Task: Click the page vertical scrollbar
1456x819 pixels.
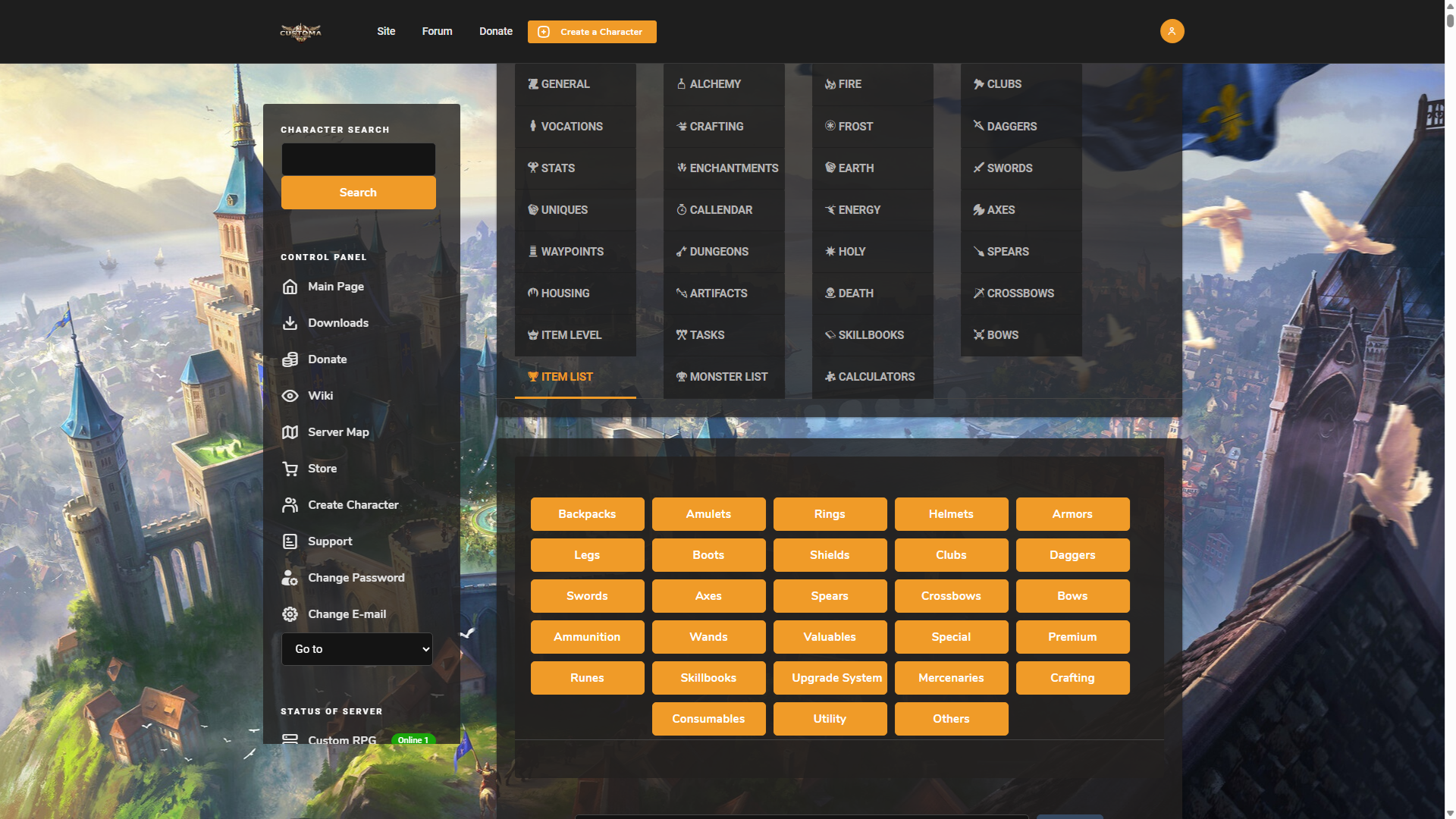Action: pyautogui.click(x=1450, y=409)
